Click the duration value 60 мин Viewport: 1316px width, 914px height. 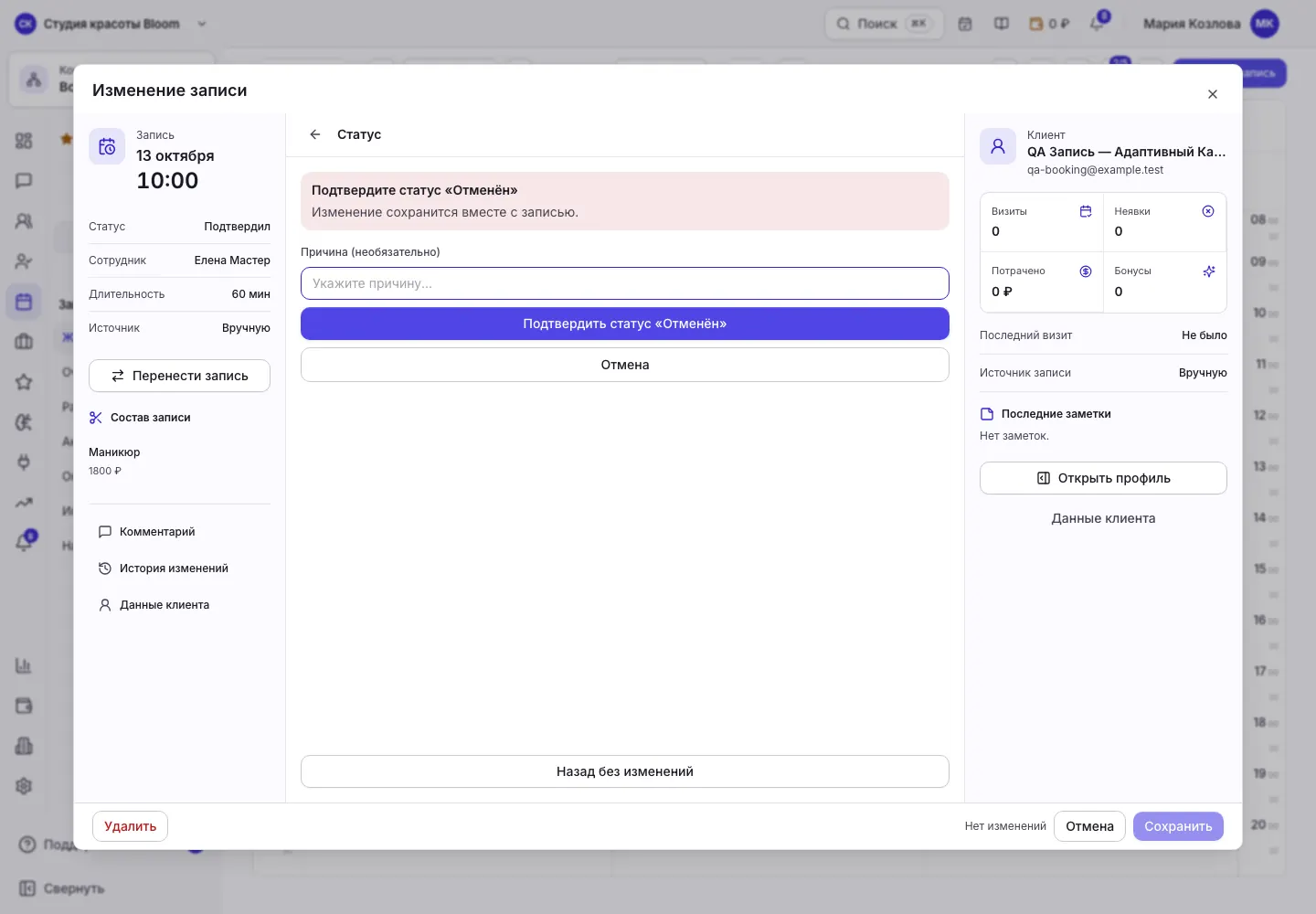250,294
